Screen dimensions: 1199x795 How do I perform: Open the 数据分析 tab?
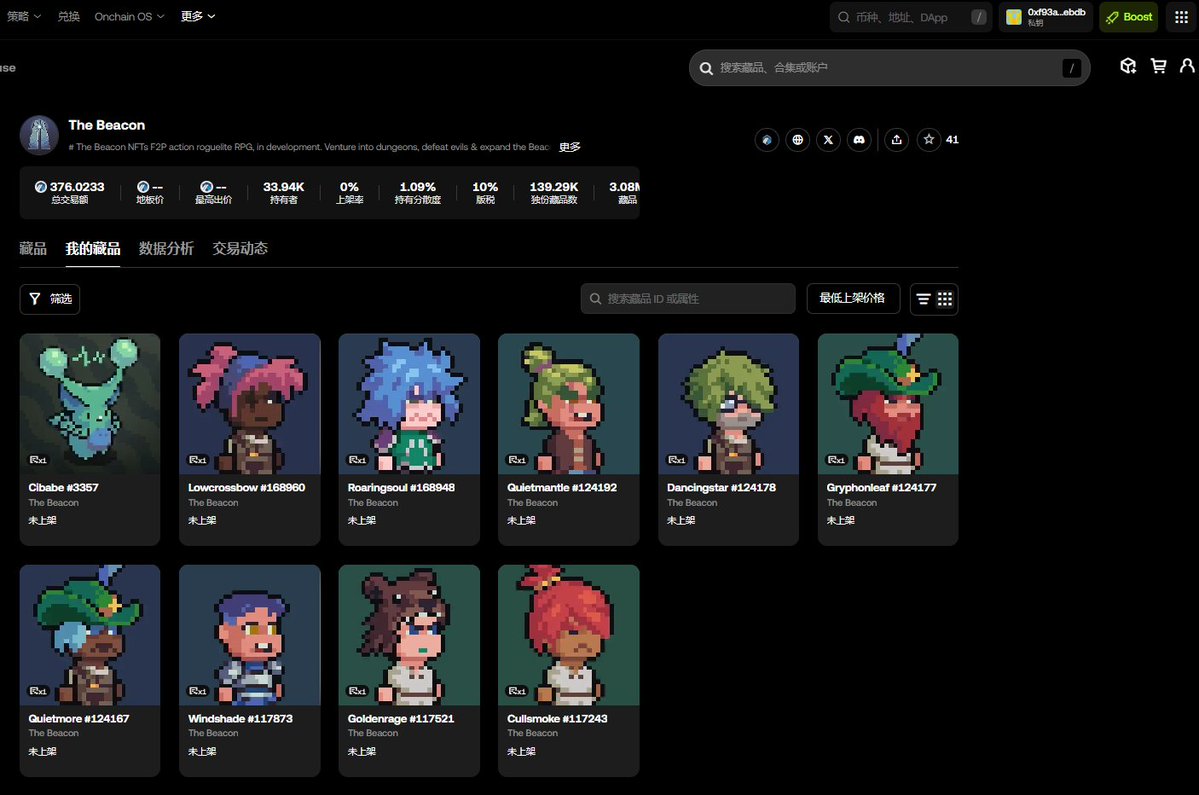coord(166,248)
